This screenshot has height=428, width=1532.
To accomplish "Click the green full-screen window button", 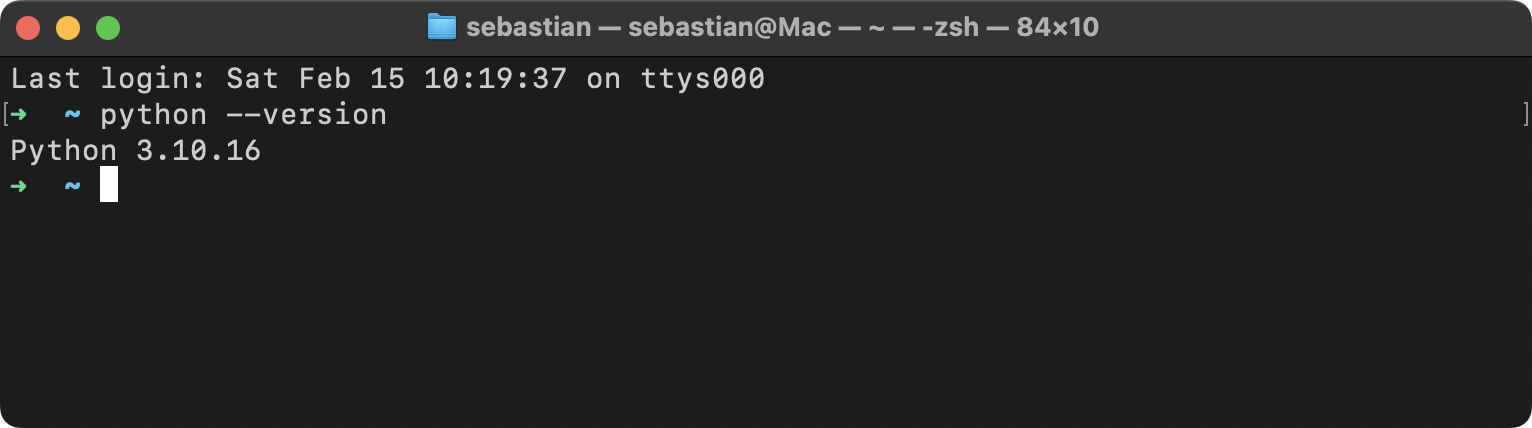I will pyautogui.click(x=108, y=28).
